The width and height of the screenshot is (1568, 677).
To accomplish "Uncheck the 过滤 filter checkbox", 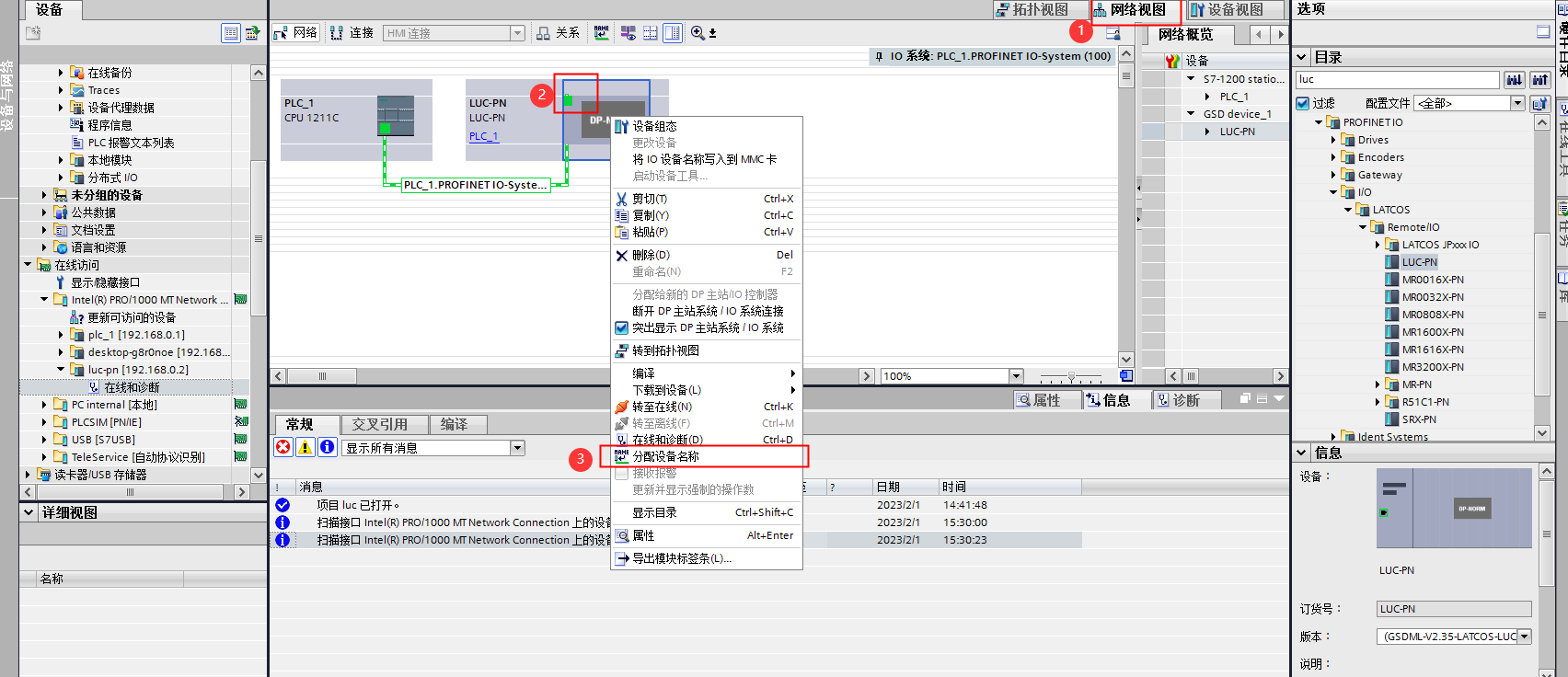I will [1303, 103].
